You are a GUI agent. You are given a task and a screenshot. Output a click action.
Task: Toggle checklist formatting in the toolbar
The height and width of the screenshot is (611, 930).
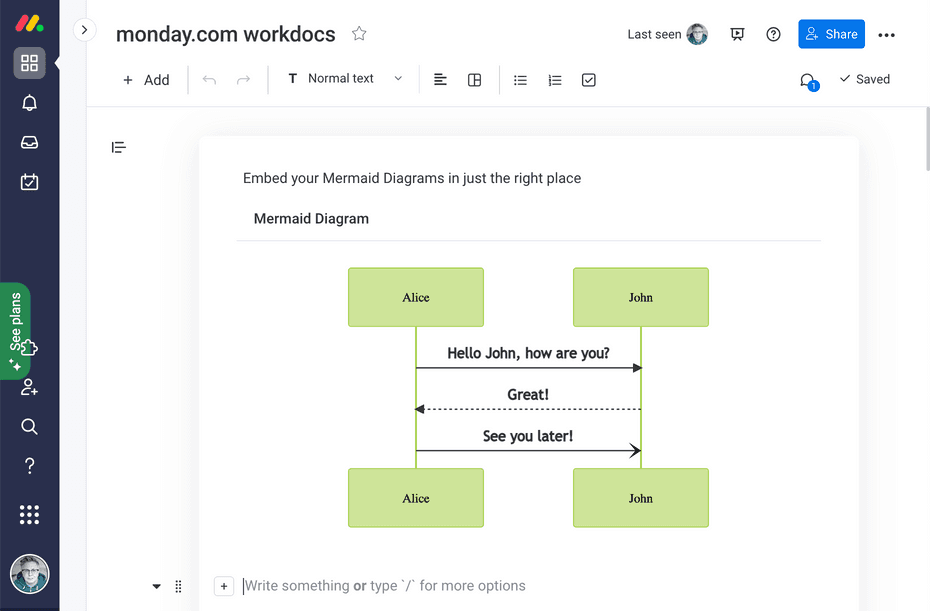coord(588,79)
